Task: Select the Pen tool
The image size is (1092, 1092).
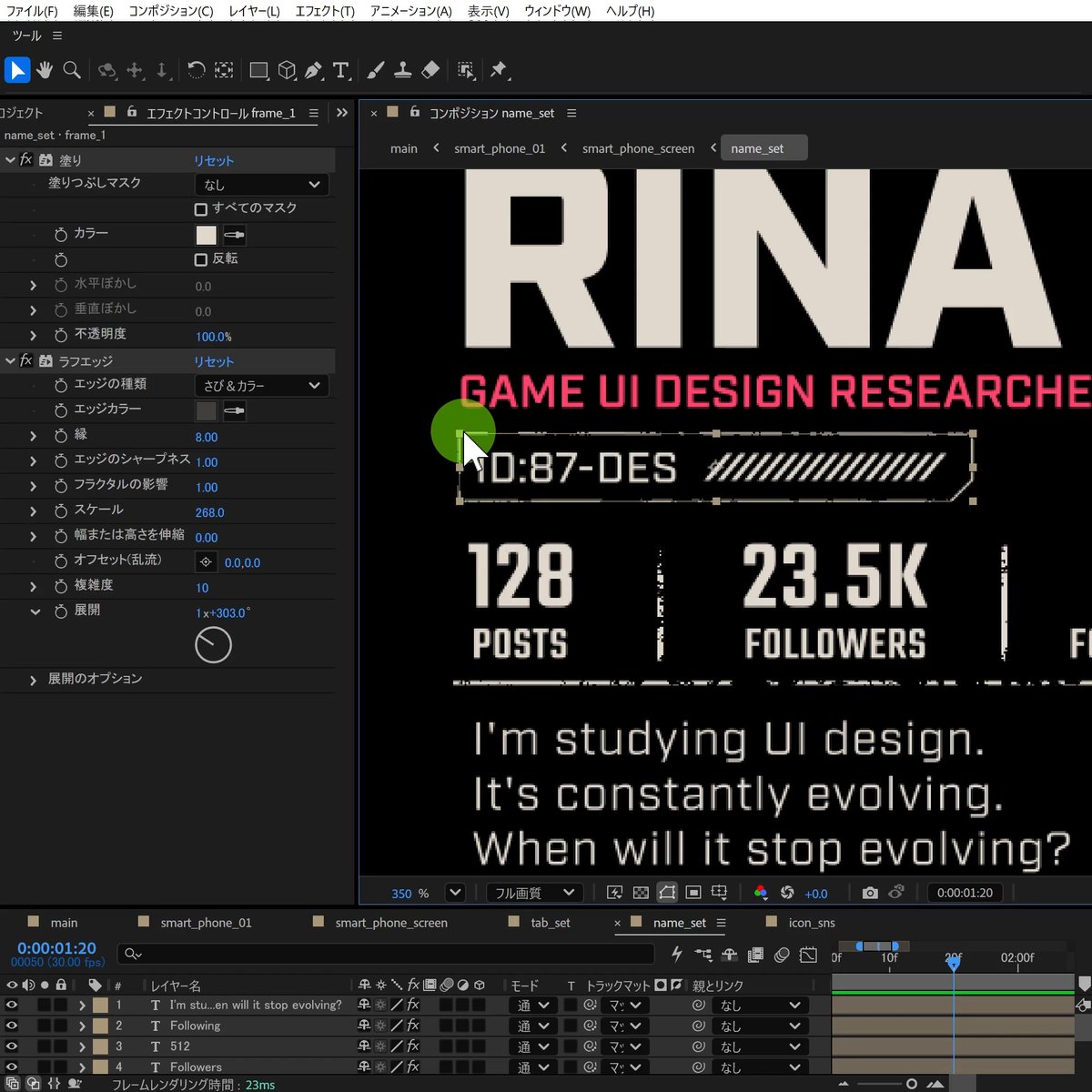Action: click(314, 70)
